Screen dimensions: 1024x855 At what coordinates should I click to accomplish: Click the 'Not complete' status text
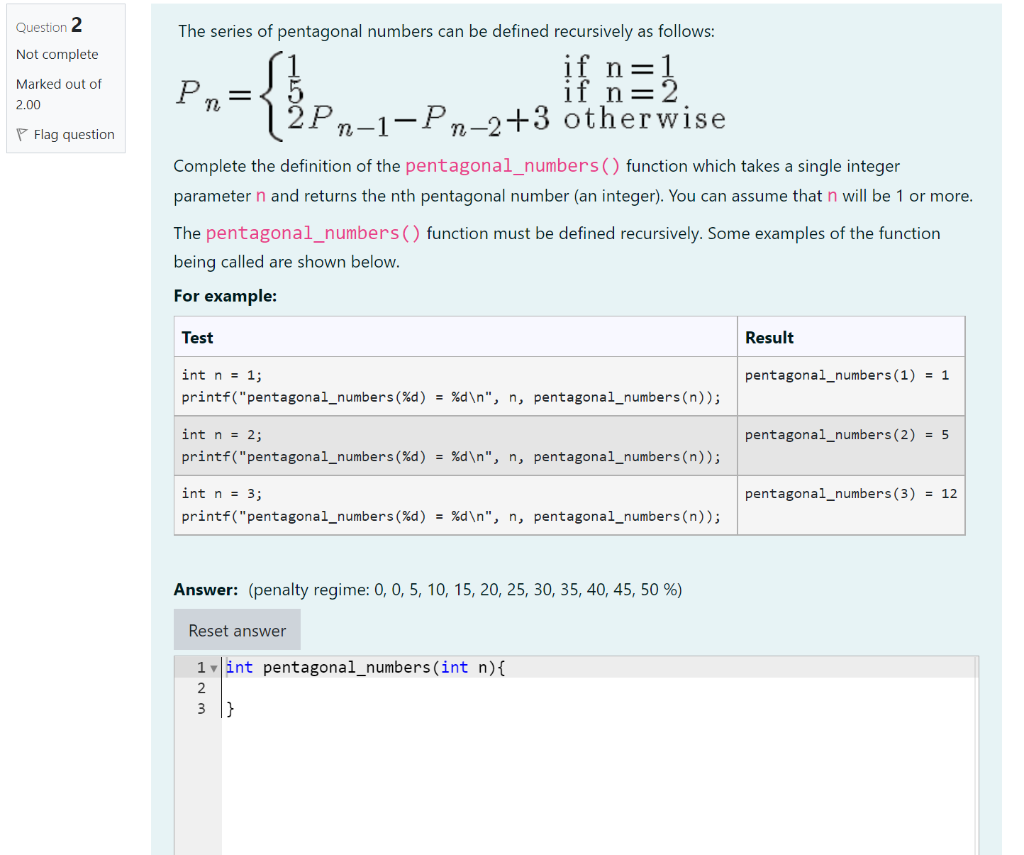[x=57, y=55]
